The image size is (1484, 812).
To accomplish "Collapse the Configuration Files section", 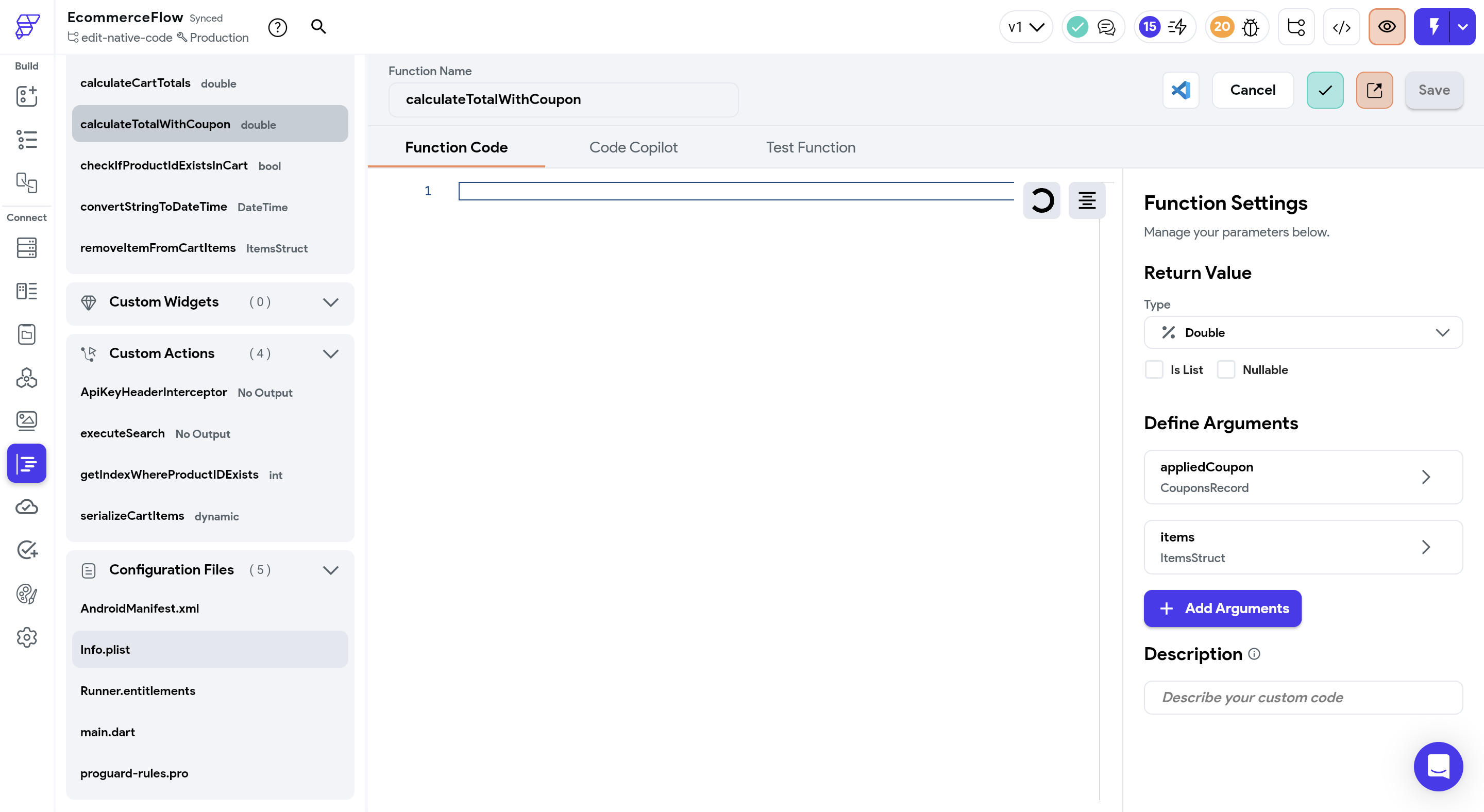I will [x=331, y=569].
